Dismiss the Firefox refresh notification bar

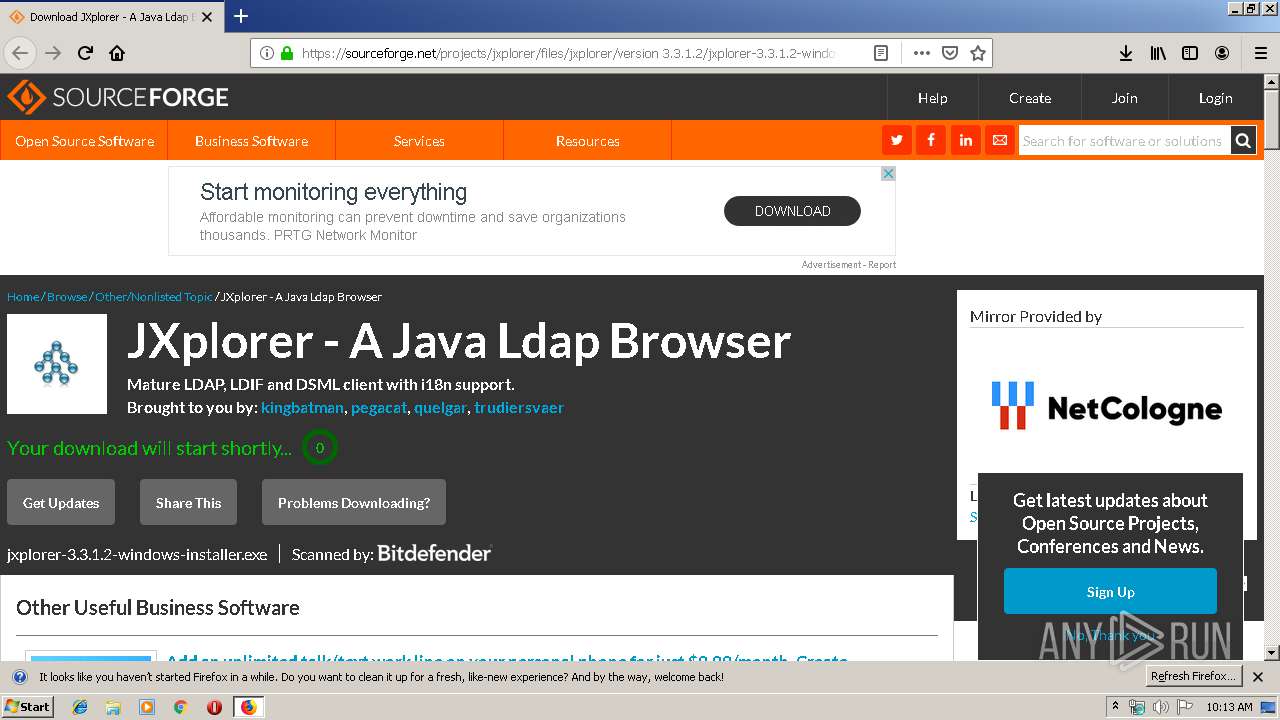click(1258, 677)
